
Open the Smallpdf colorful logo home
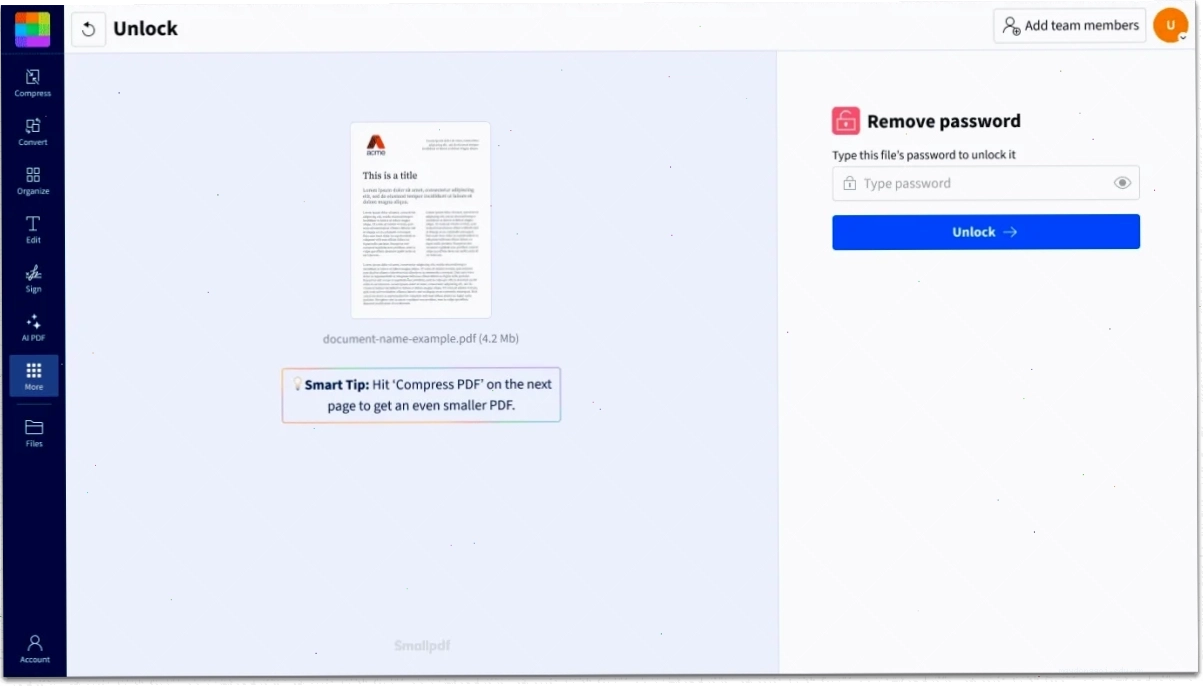32,29
